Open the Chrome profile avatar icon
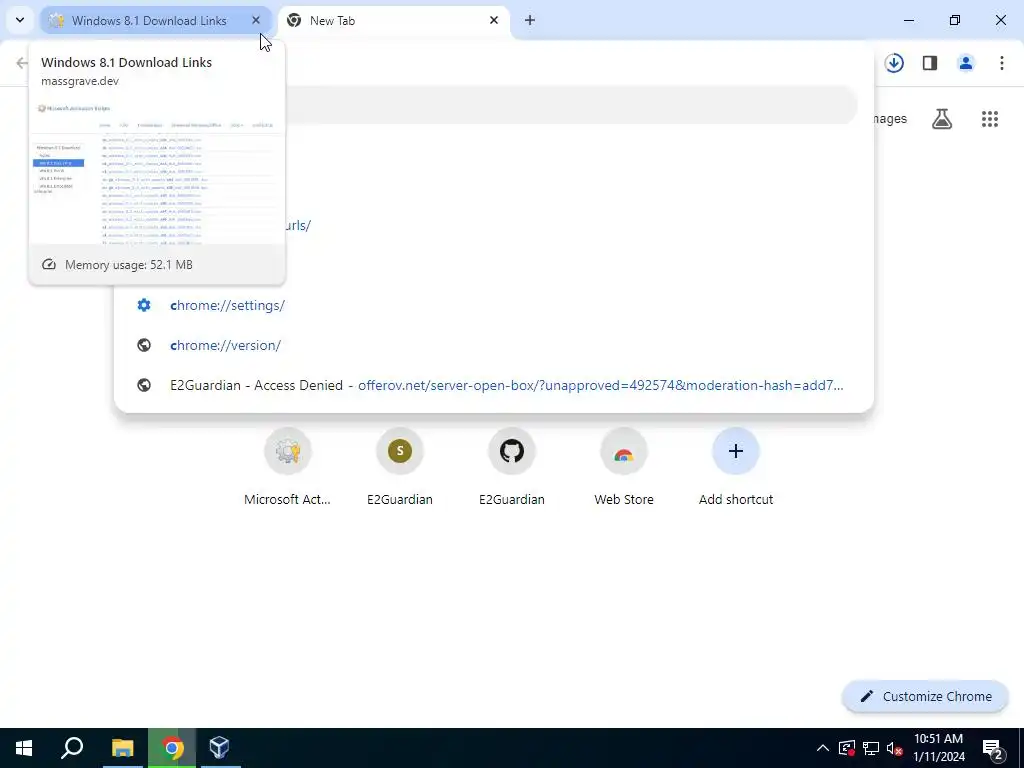 [966, 63]
